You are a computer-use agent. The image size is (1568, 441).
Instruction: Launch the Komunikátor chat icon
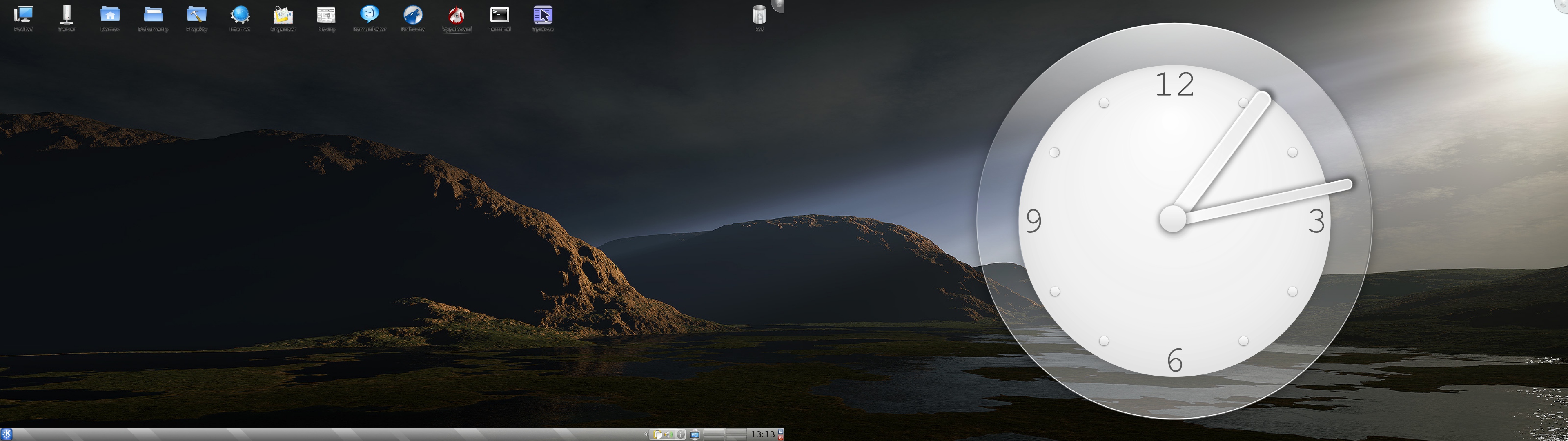click(370, 14)
